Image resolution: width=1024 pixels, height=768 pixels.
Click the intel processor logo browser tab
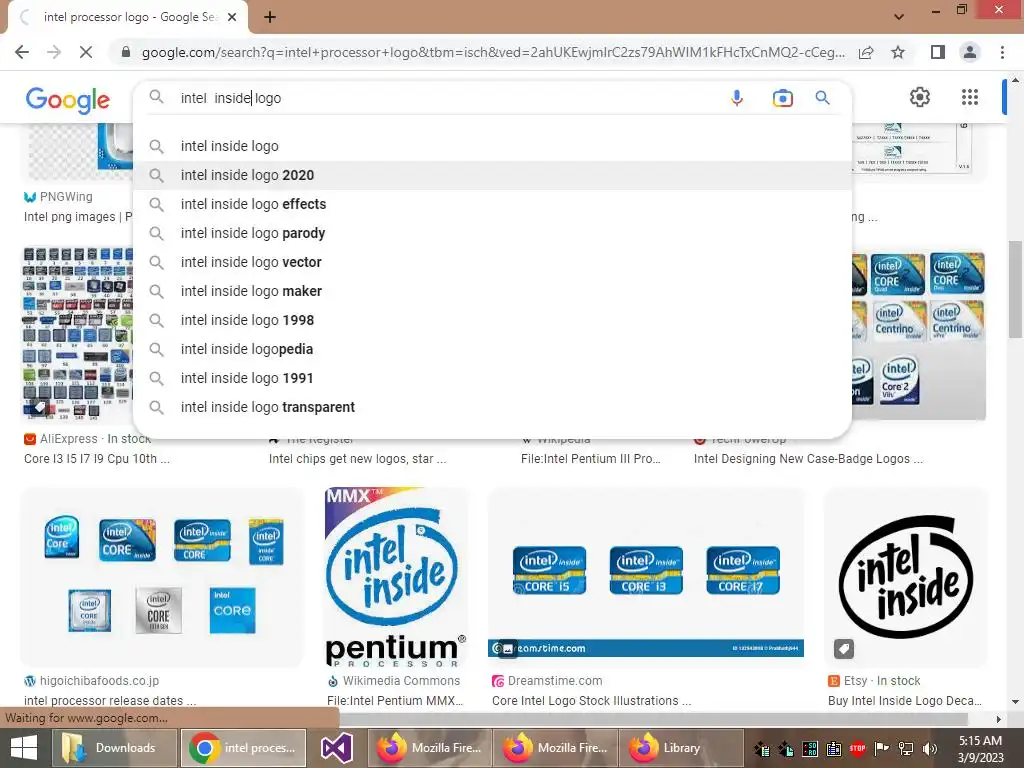pyautogui.click(x=127, y=18)
